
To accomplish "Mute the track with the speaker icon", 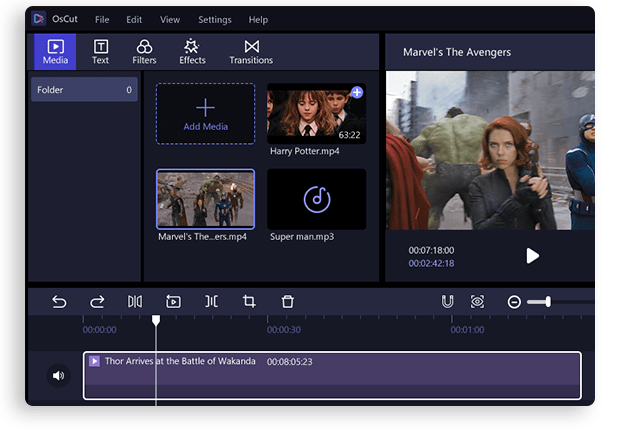I will [x=58, y=376].
